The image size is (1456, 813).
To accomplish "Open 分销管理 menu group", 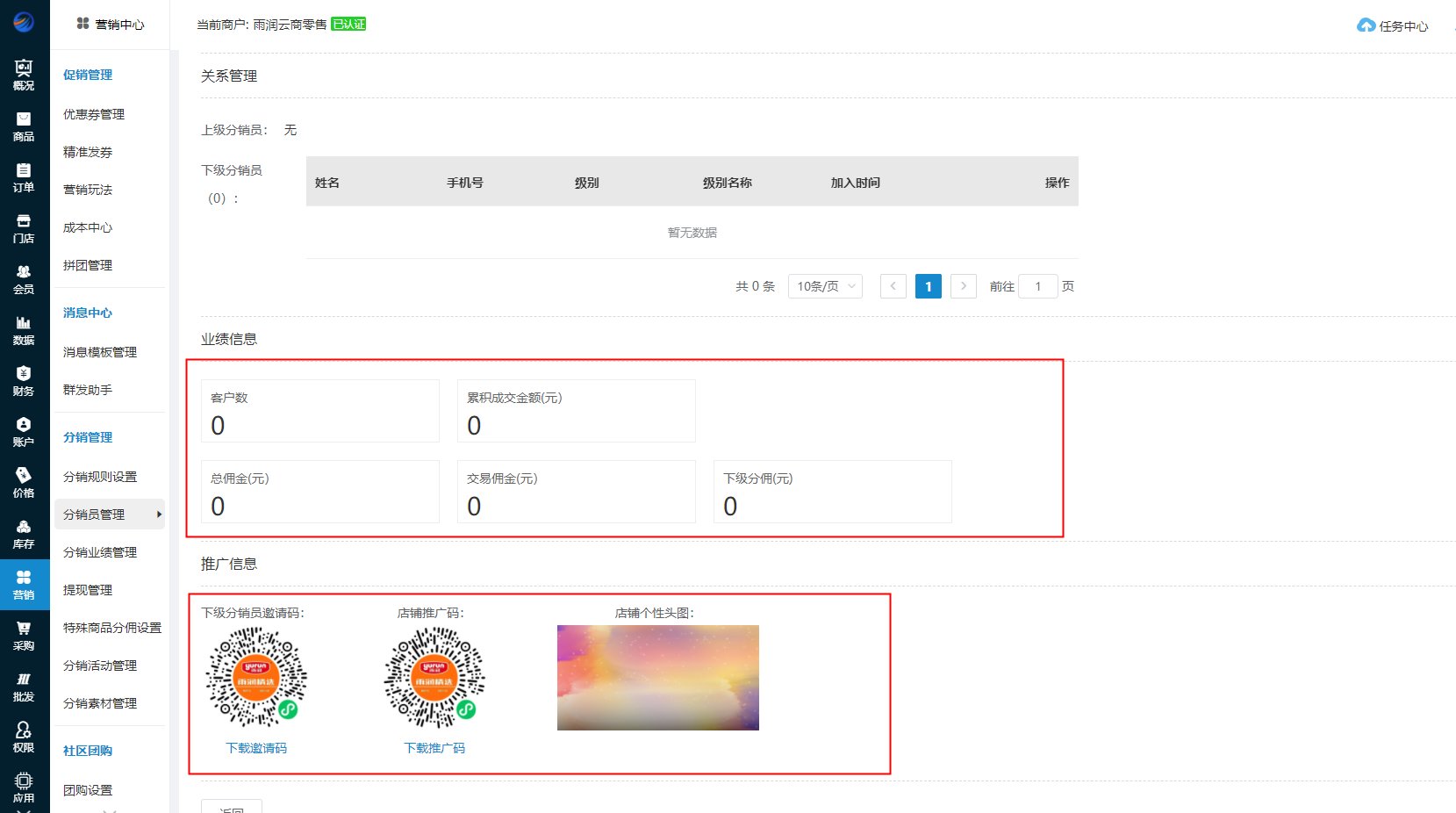I will [x=88, y=437].
